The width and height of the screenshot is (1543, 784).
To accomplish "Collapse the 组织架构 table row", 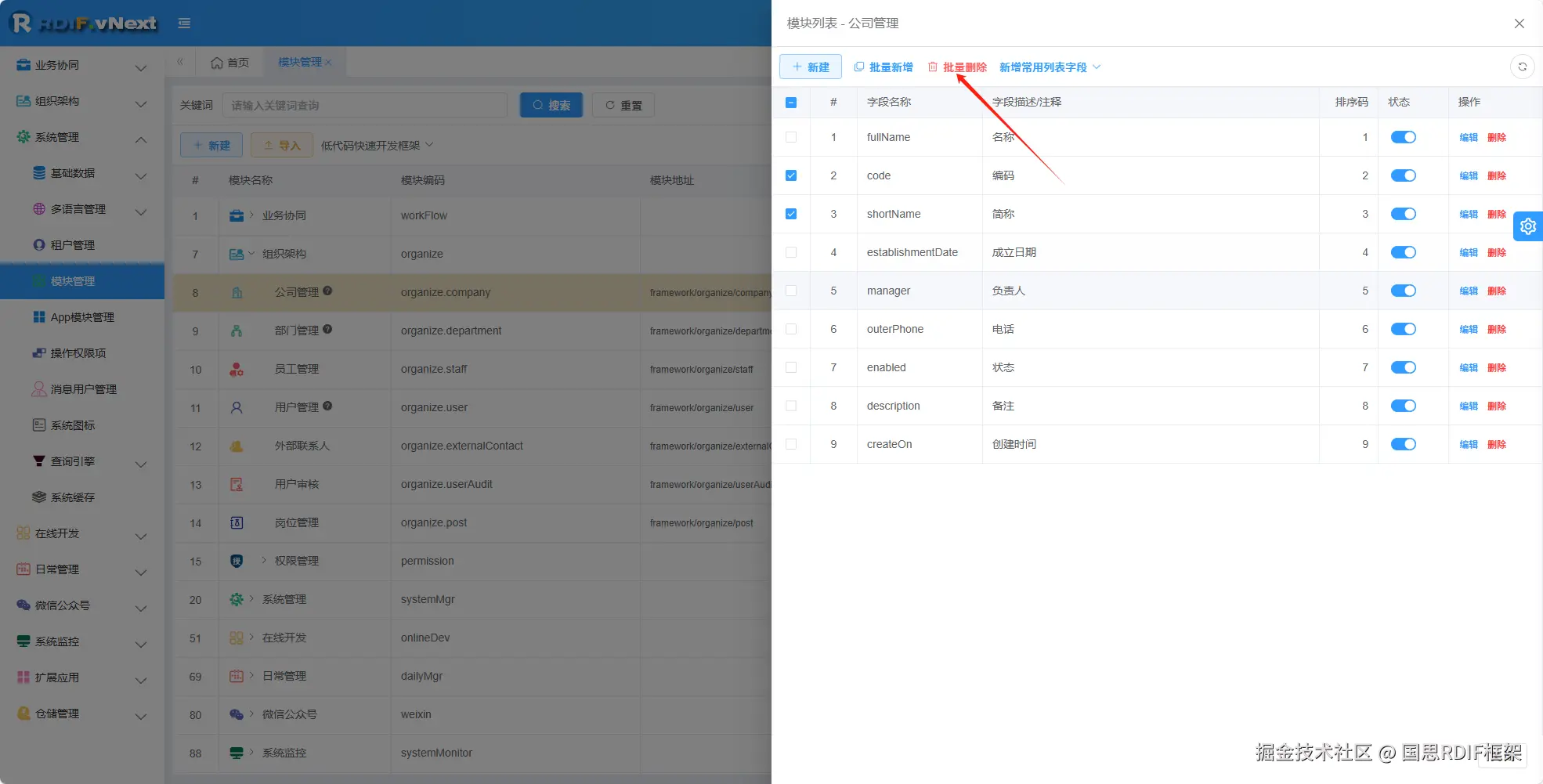I will [251, 253].
